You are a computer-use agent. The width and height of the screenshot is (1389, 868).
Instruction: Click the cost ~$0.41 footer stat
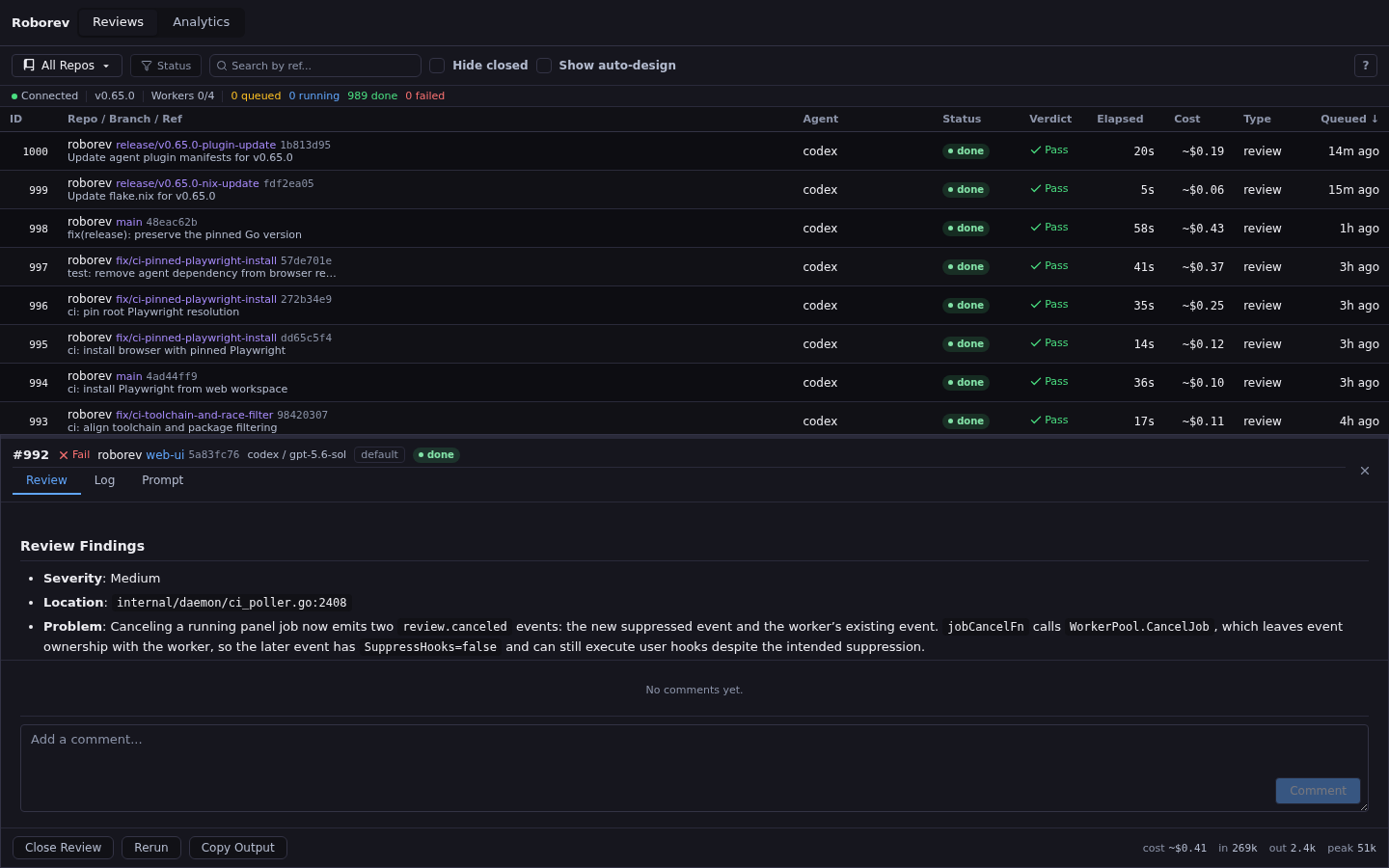coord(1175,849)
